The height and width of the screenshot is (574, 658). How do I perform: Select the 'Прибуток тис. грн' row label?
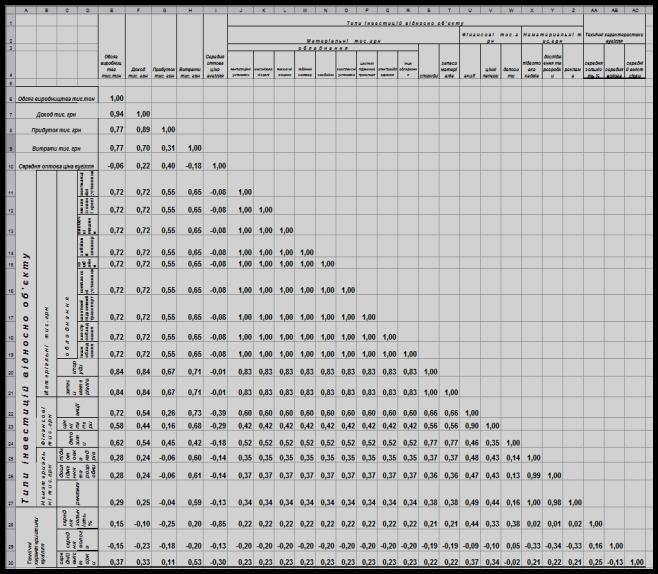click(x=57, y=127)
